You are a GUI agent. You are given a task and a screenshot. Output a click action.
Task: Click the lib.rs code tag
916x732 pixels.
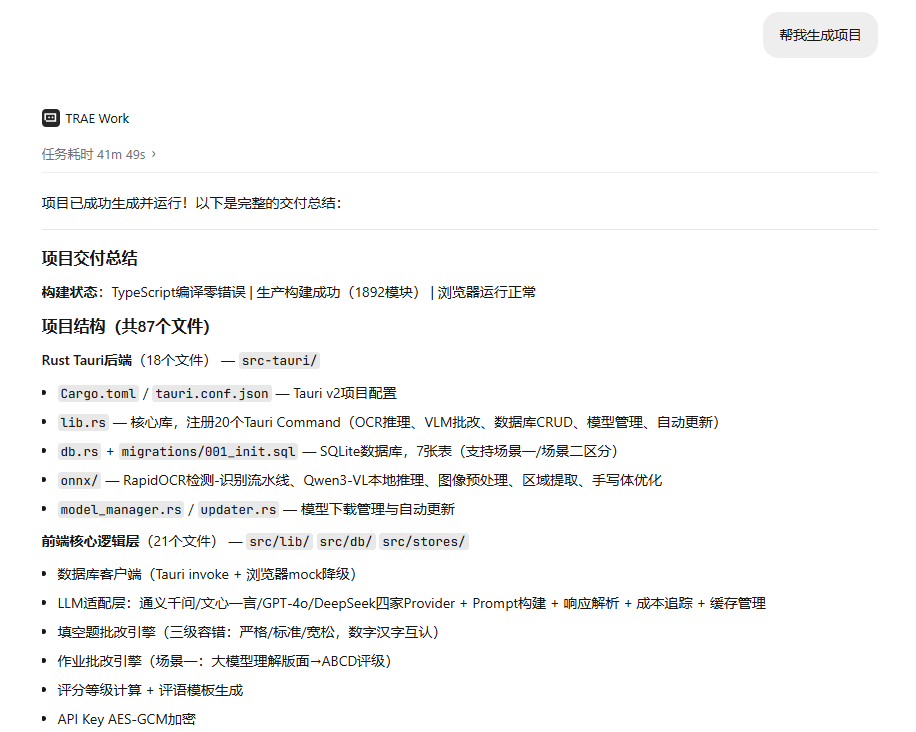pyautogui.click(x=83, y=422)
